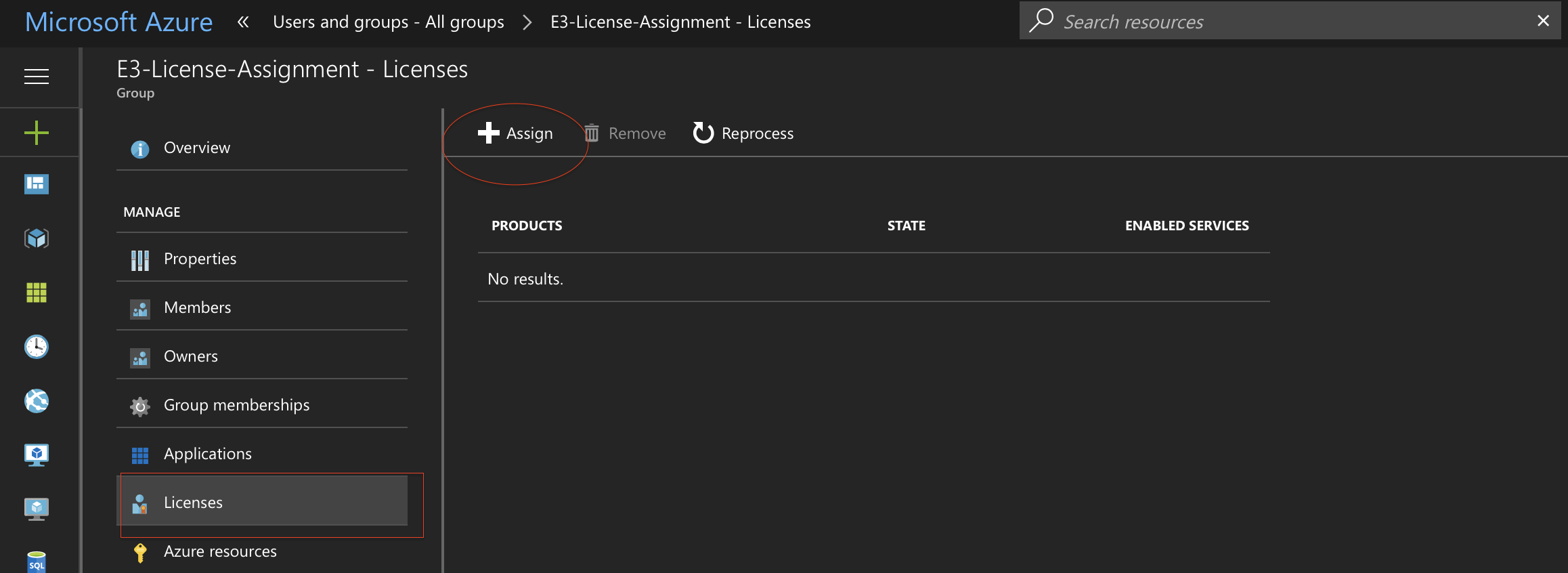Click the Members people icon
Image resolution: width=1568 pixels, height=573 pixels.
coord(140,310)
